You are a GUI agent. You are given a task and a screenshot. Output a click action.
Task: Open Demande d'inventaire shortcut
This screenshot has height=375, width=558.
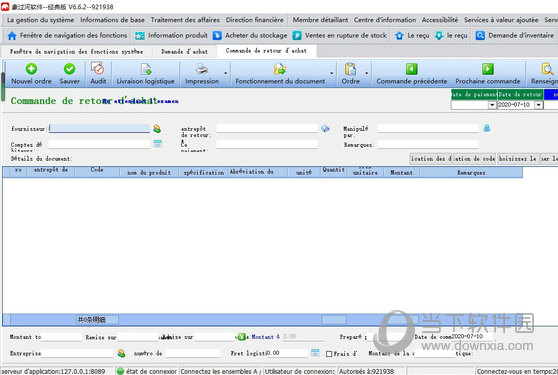tap(515, 35)
